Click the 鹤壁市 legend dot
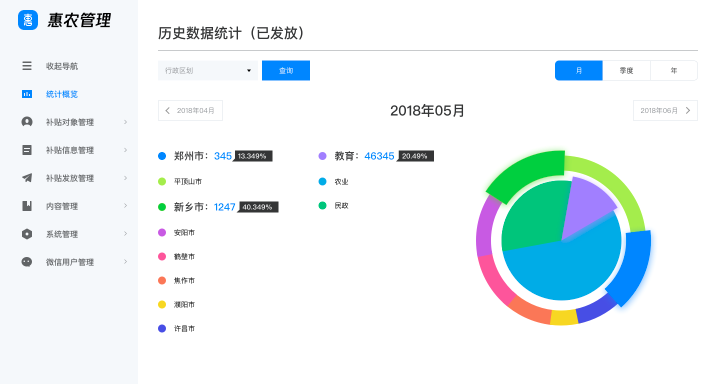Screen dimensions: 714x384 point(162,256)
